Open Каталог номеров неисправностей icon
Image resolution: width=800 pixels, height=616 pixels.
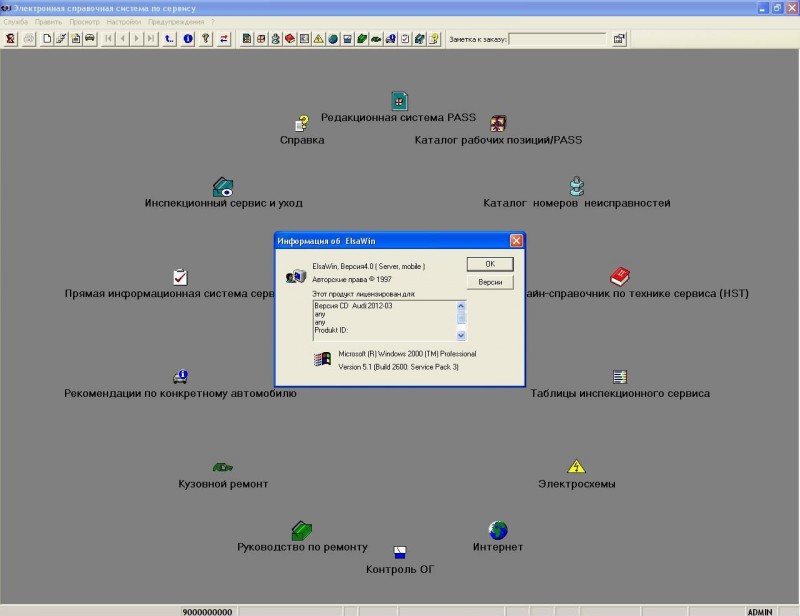tap(576, 186)
